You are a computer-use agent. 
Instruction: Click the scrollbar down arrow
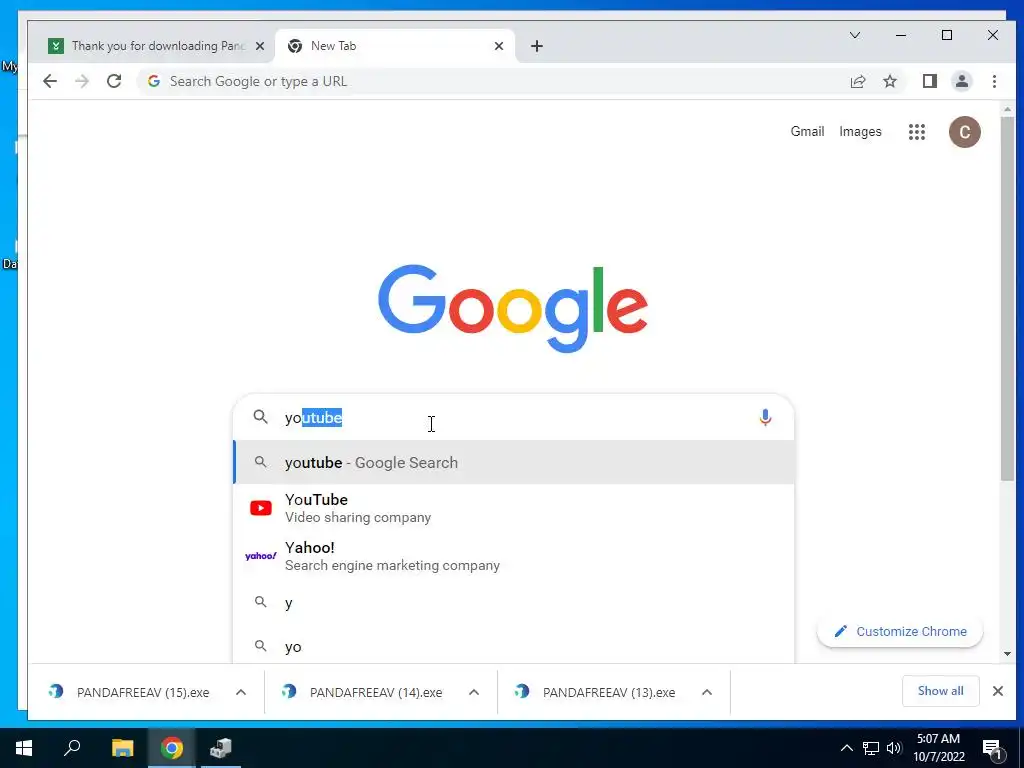pyautogui.click(x=1007, y=654)
